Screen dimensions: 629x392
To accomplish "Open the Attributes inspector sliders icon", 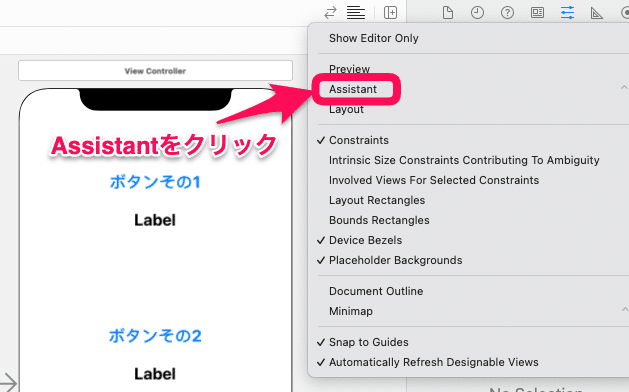I will tap(567, 13).
